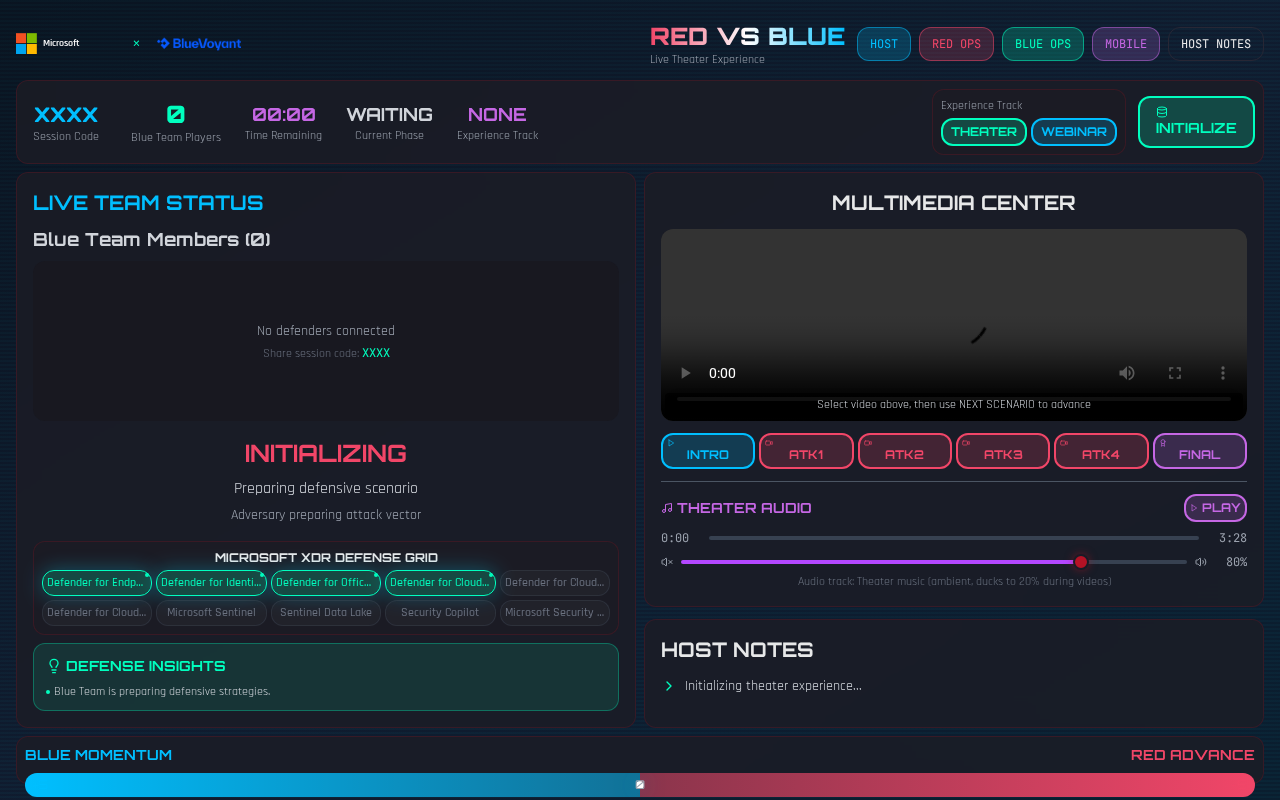Screen dimensions: 1280x800
Task: Click the 80% volume value
Action: 1237,562
